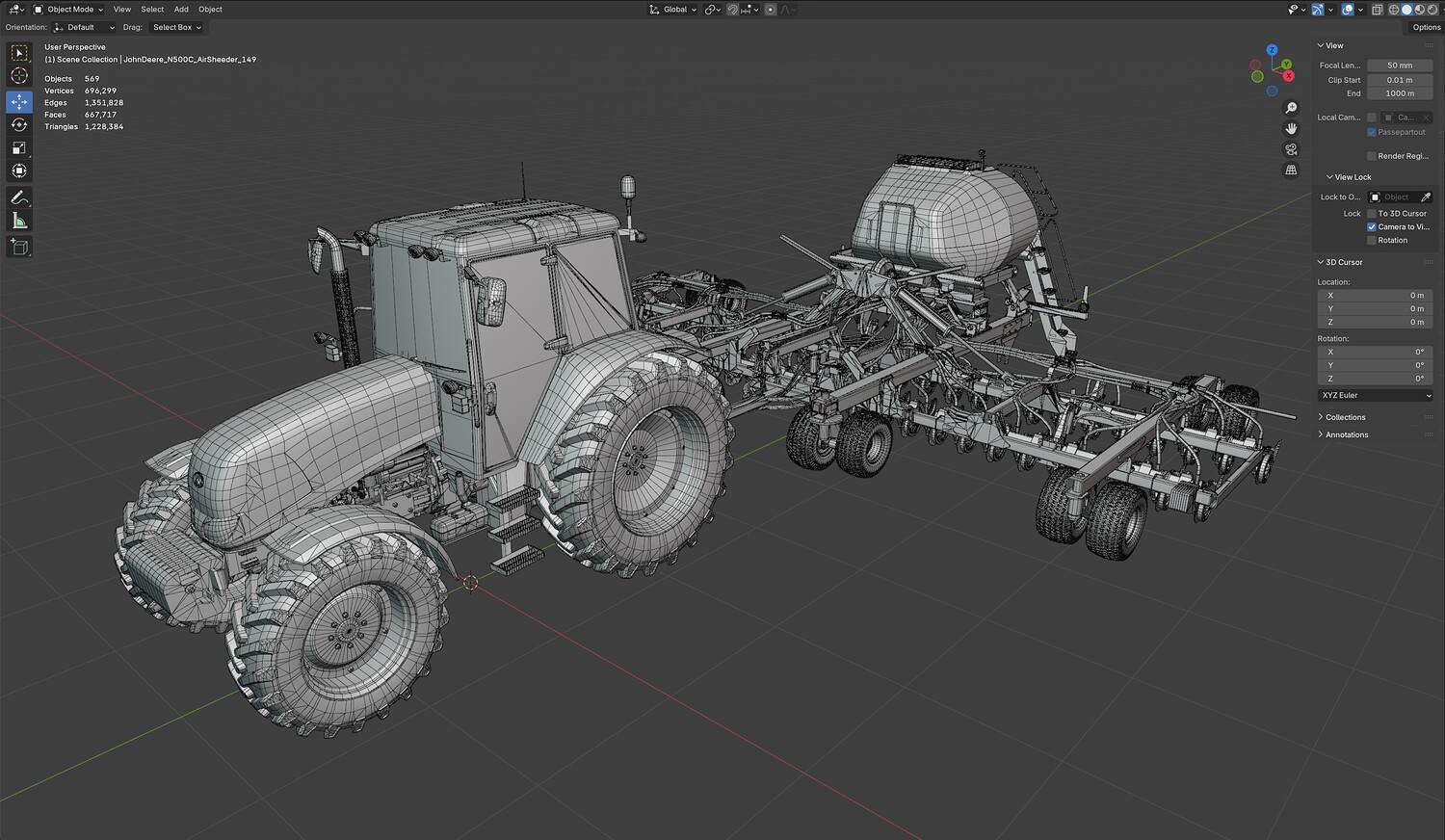Enable the Rotation lock checkbox

(x=1372, y=241)
